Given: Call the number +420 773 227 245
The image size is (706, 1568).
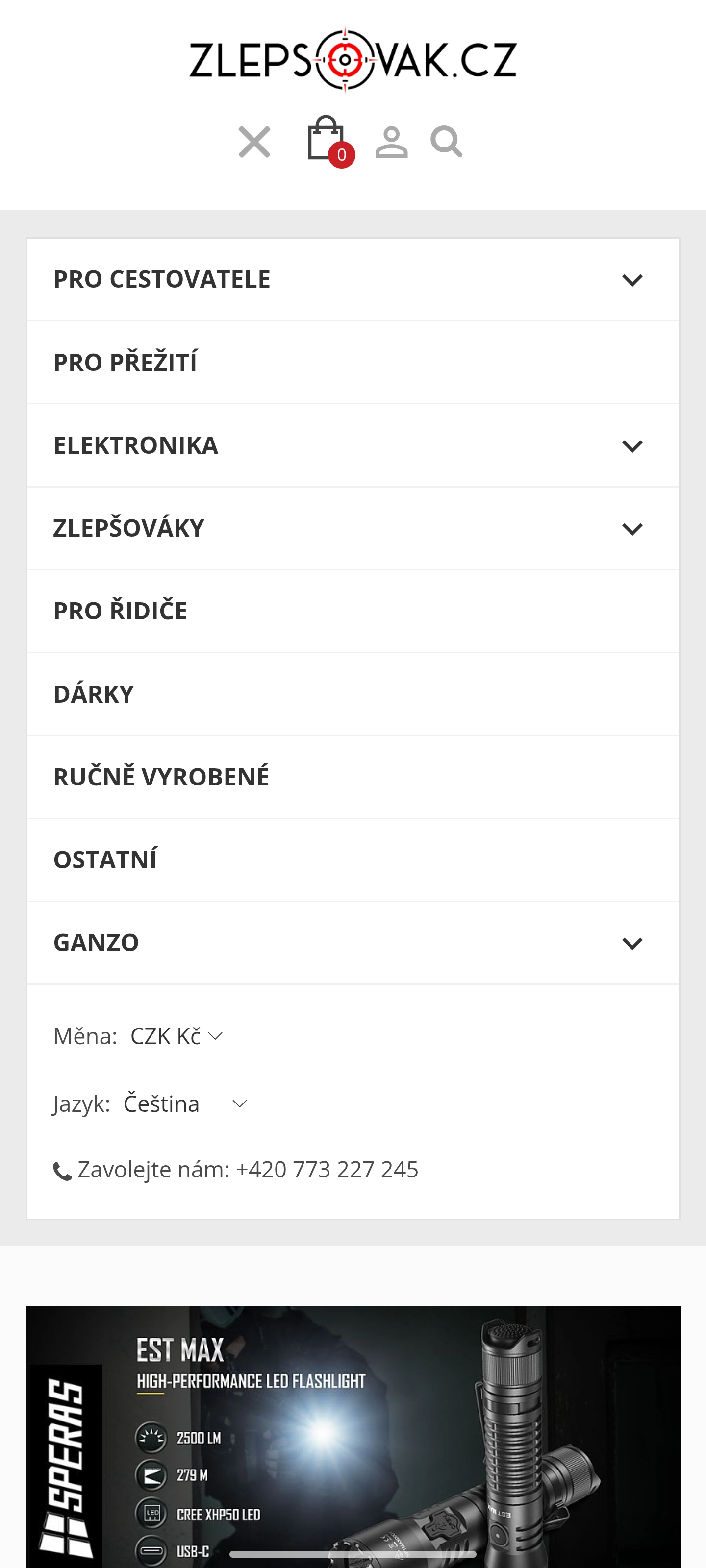Looking at the screenshot, I should click(327, 1169).
